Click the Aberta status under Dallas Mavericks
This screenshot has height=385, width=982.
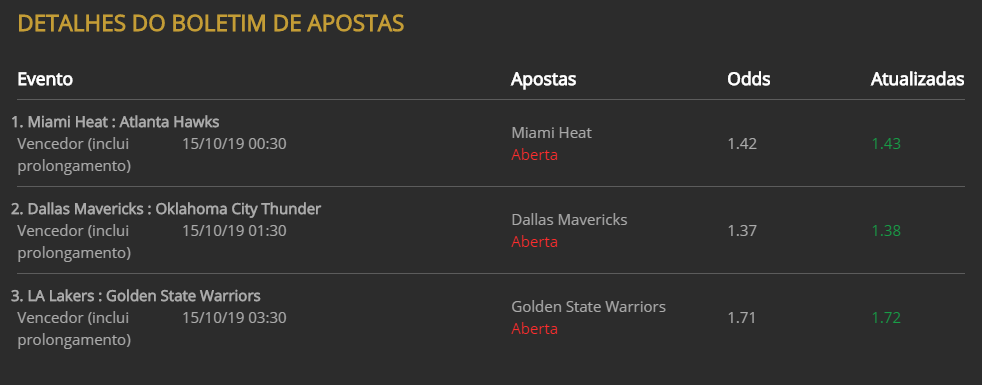point(534,242)
